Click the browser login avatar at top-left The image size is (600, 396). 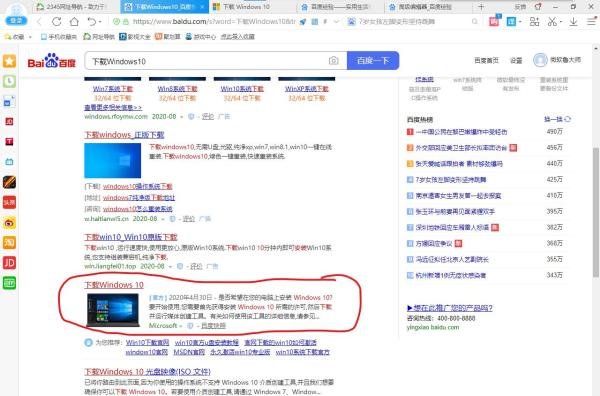[x=16, y=14]
